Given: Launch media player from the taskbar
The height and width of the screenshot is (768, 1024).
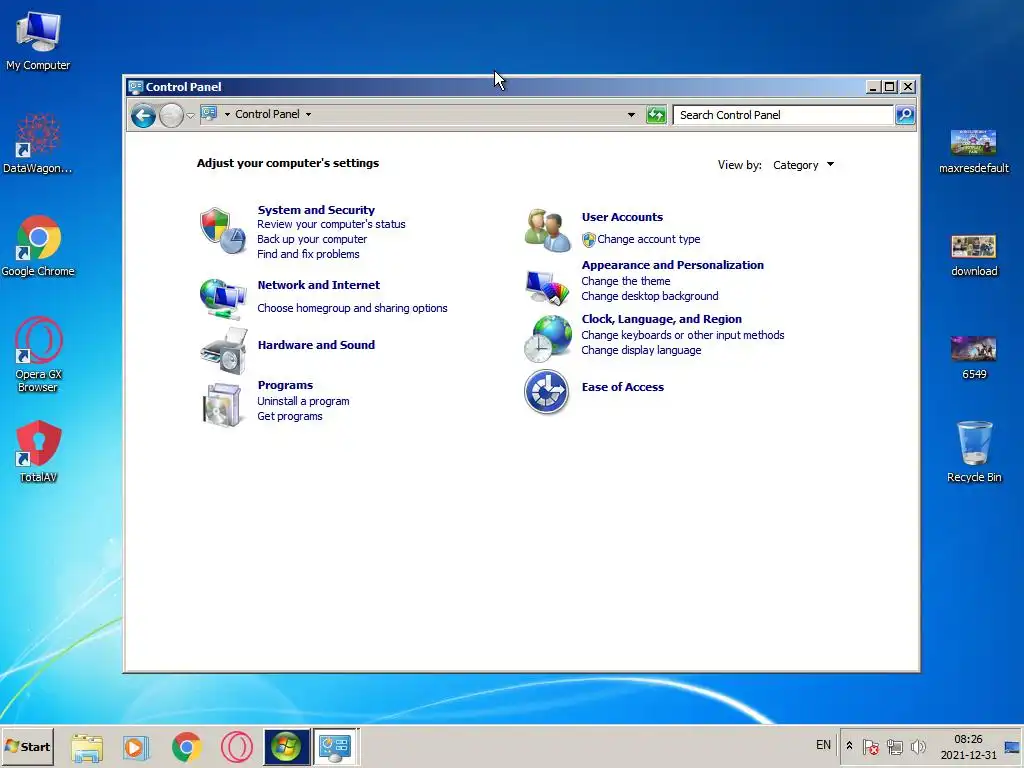Looking at the screenshot, I should (136, 746).
